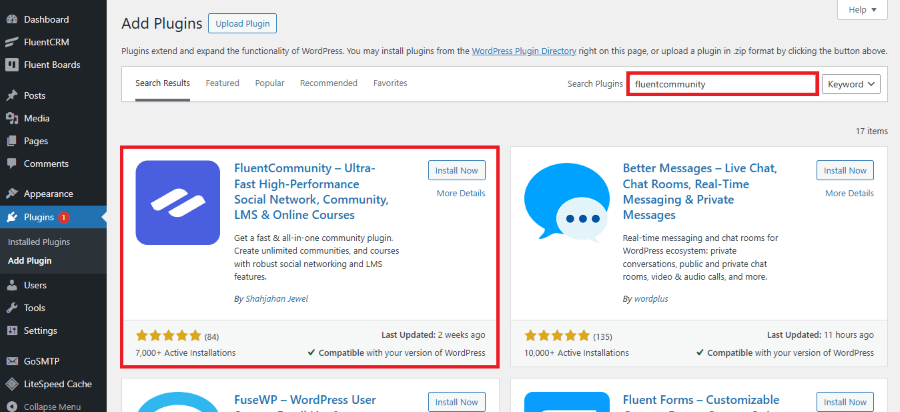Screen dimensions: 900x412
Task: Click 'Last Updated: 11 hours ago' text
Action: point(821,335)
